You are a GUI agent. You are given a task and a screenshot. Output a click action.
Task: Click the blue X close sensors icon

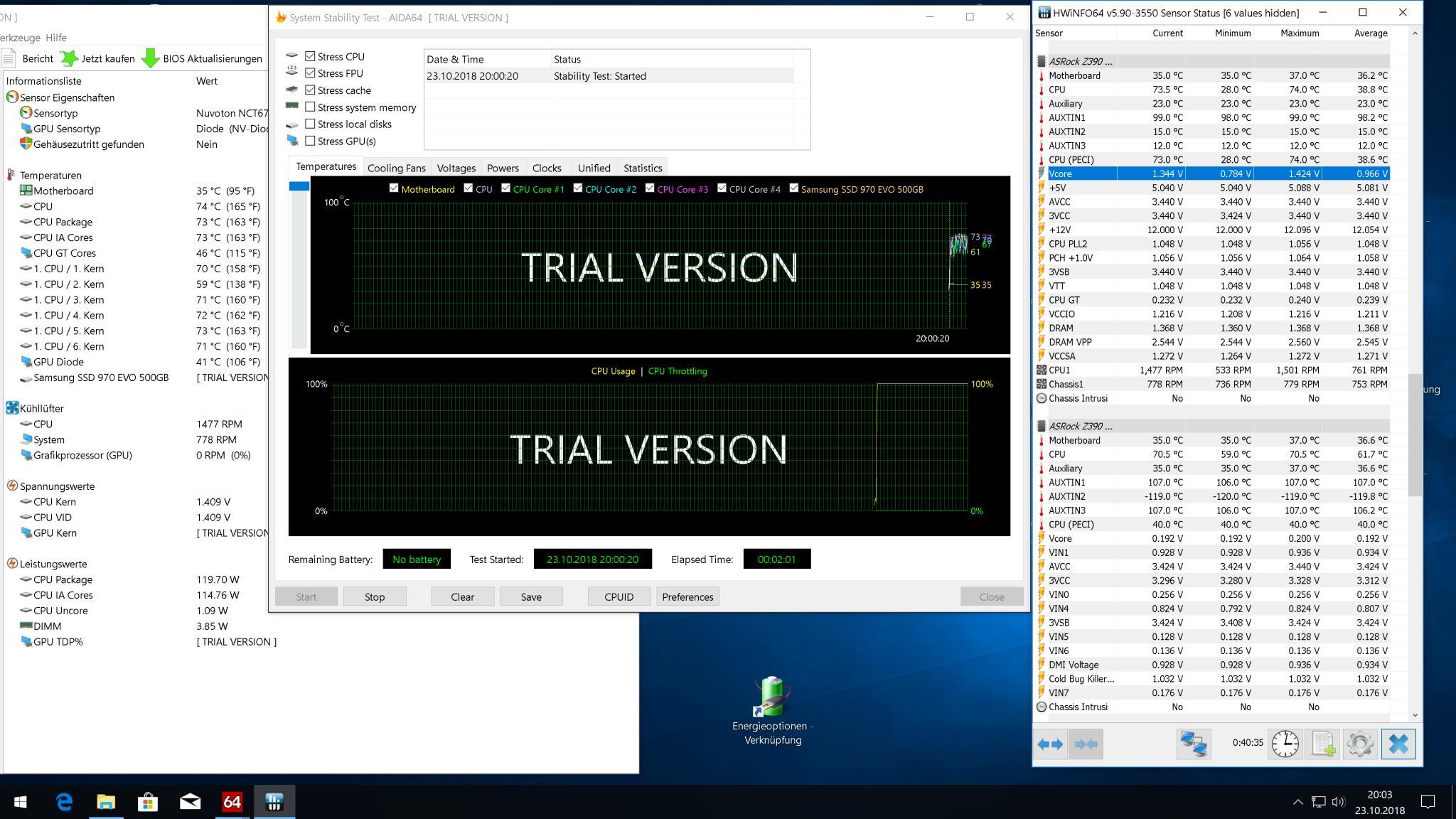coord(1398,744)
